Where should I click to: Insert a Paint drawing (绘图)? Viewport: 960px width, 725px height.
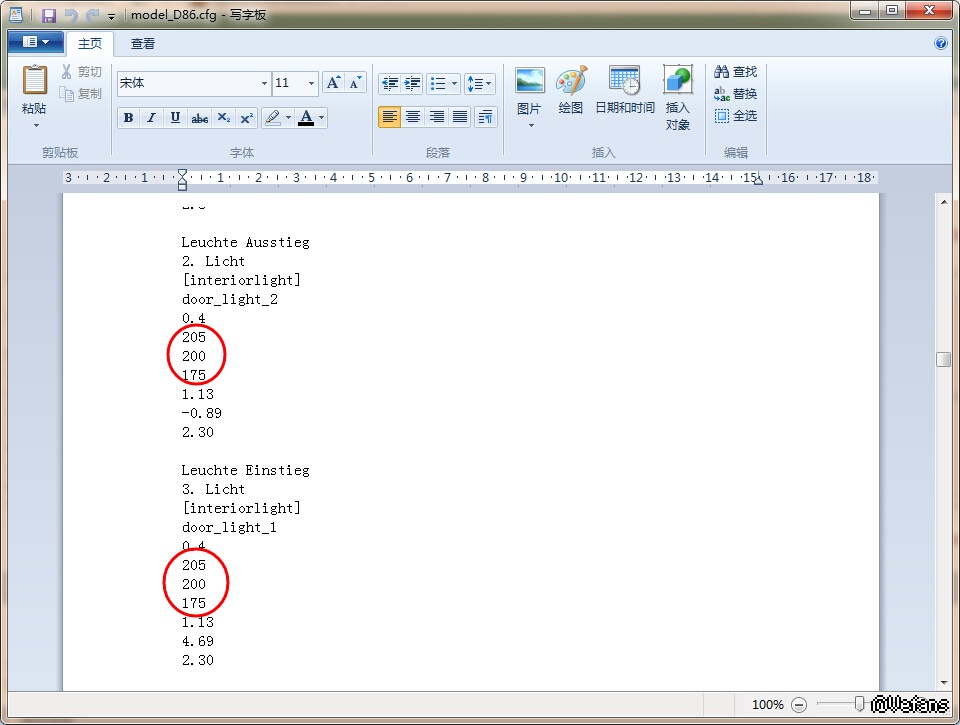[x=571, y=91]
